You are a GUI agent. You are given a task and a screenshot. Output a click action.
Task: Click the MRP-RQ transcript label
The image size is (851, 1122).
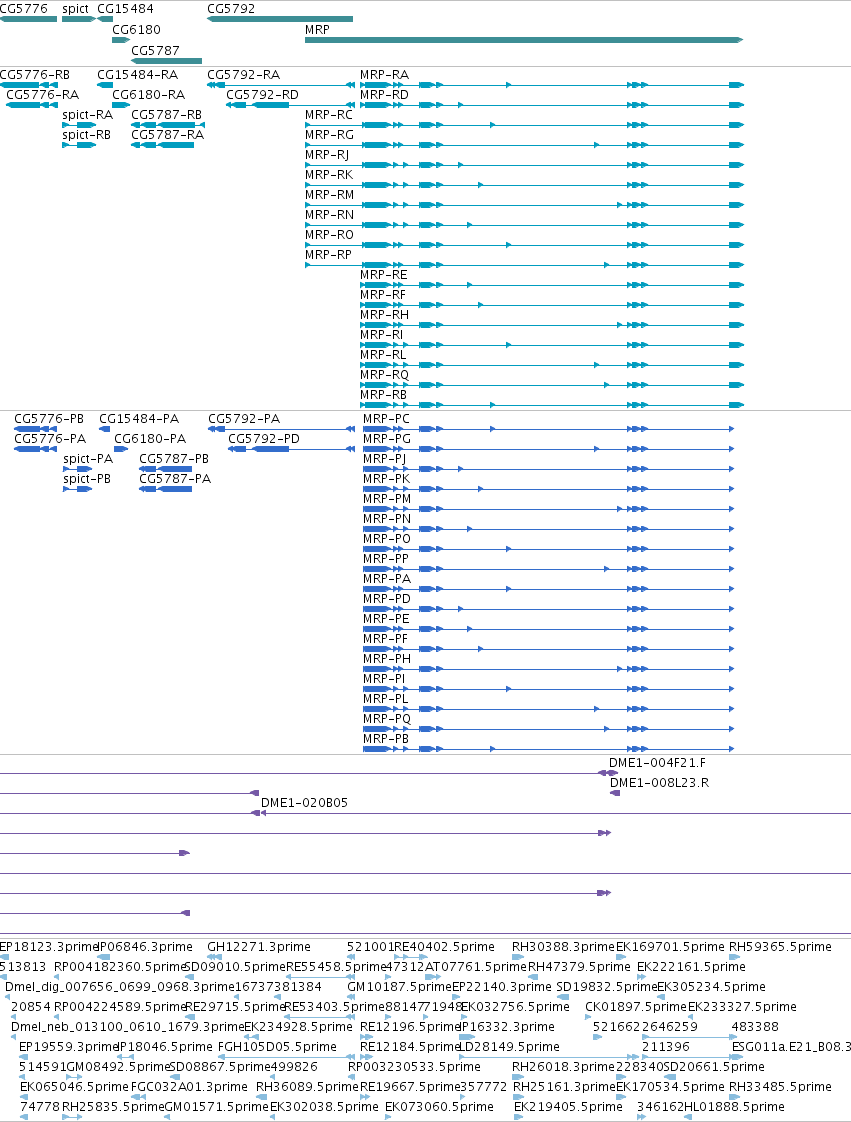(384, 375)
